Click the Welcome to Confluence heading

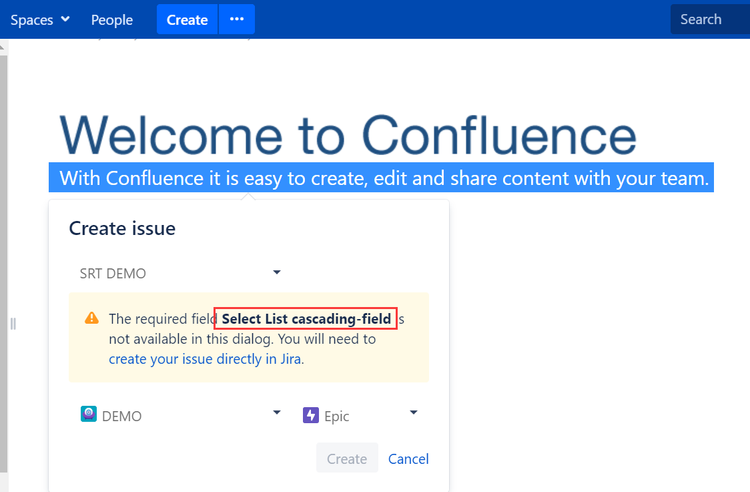coord(348,136)
